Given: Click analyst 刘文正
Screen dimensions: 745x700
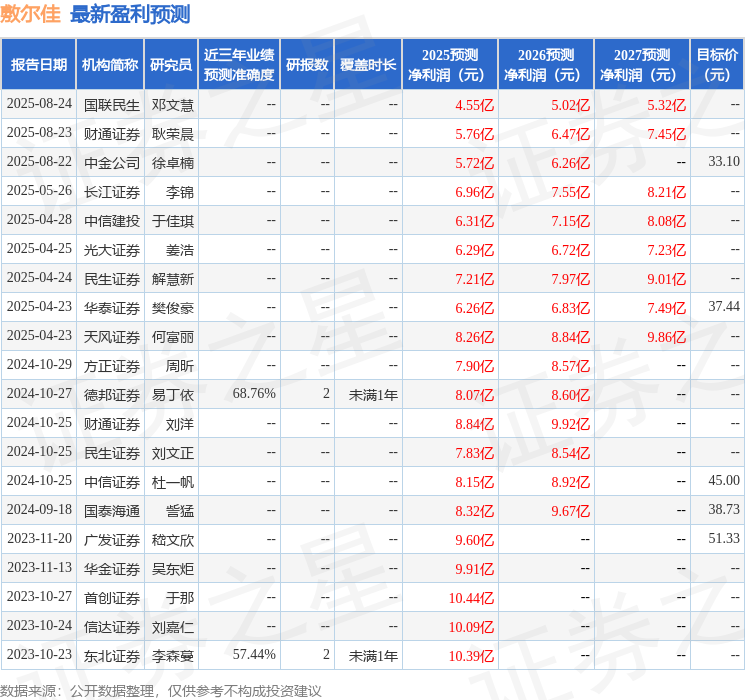Looking at the screenshot, I should coord(173,453).
